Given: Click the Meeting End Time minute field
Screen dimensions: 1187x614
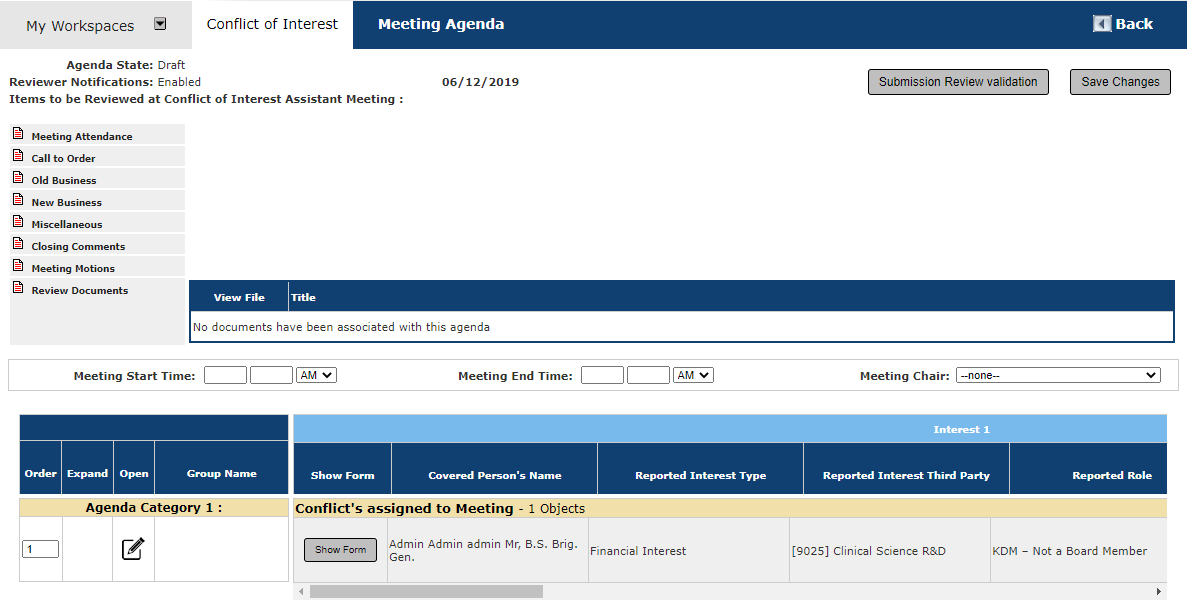Looking at the screenshot, I should (649, 376).
